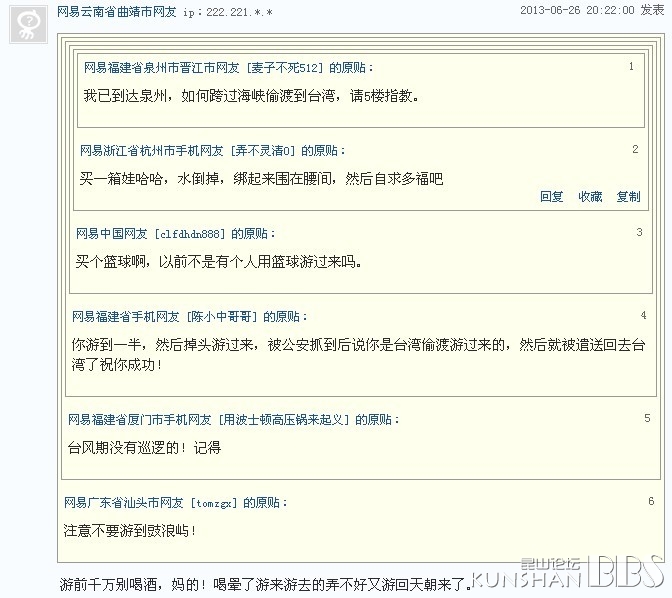Click comment text 买一箱娃哈哈，水倒掉
This screenshot has width=672, height=598.
coord(150,178)
